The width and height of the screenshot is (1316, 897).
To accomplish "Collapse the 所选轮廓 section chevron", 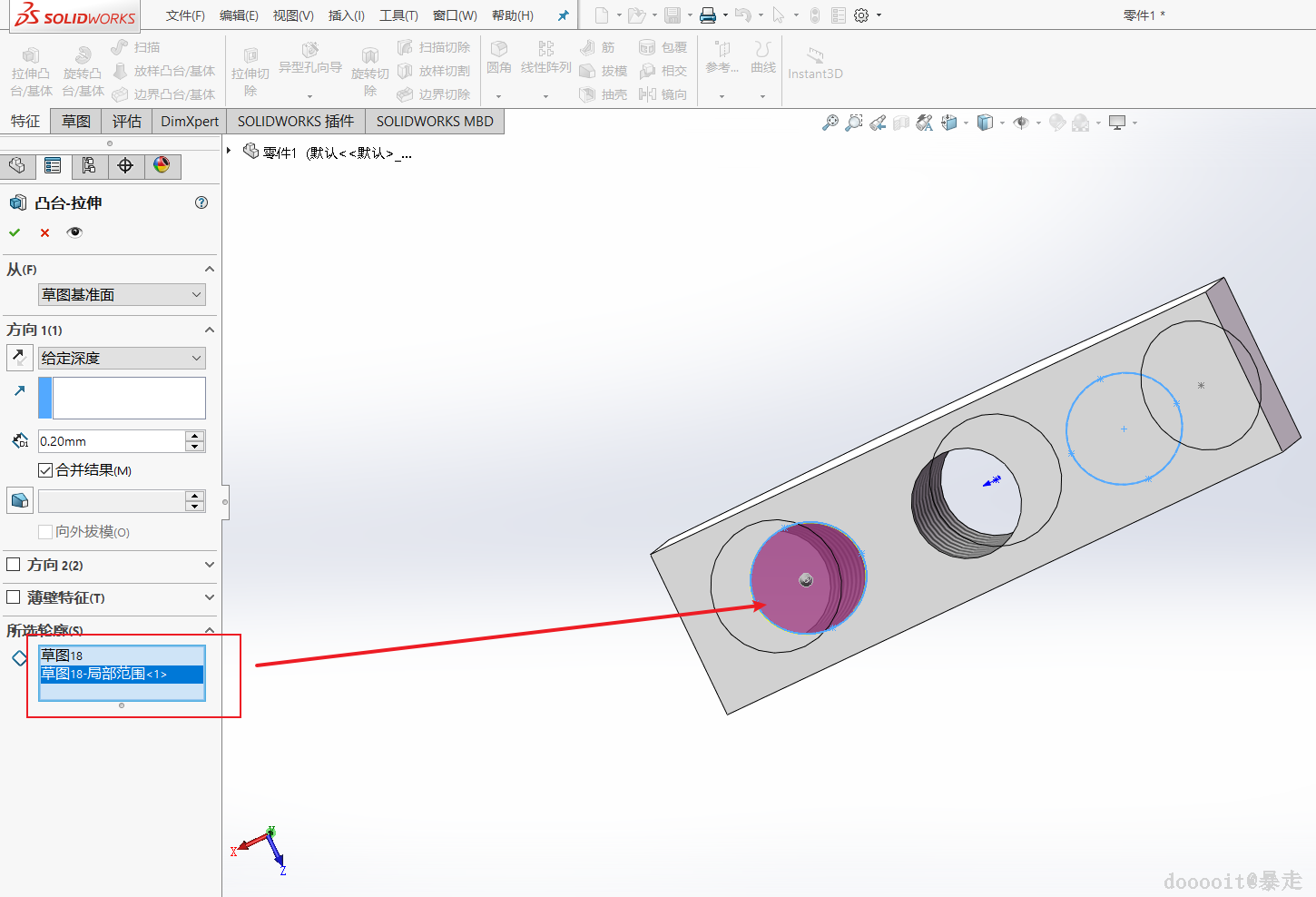I will pyautogui.click(x=210, y=630).
